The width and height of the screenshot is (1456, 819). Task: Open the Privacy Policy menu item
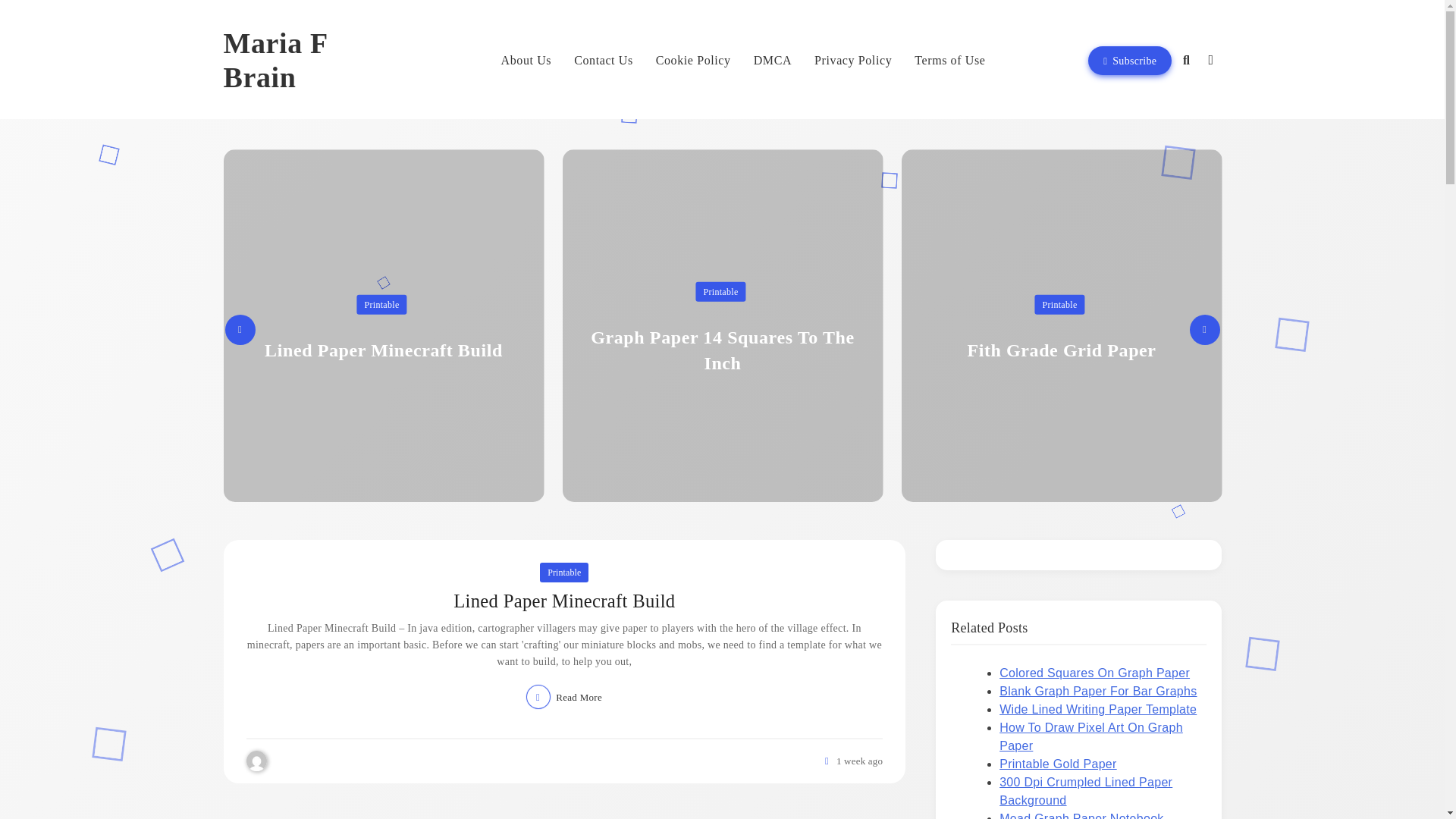(853, 61)
